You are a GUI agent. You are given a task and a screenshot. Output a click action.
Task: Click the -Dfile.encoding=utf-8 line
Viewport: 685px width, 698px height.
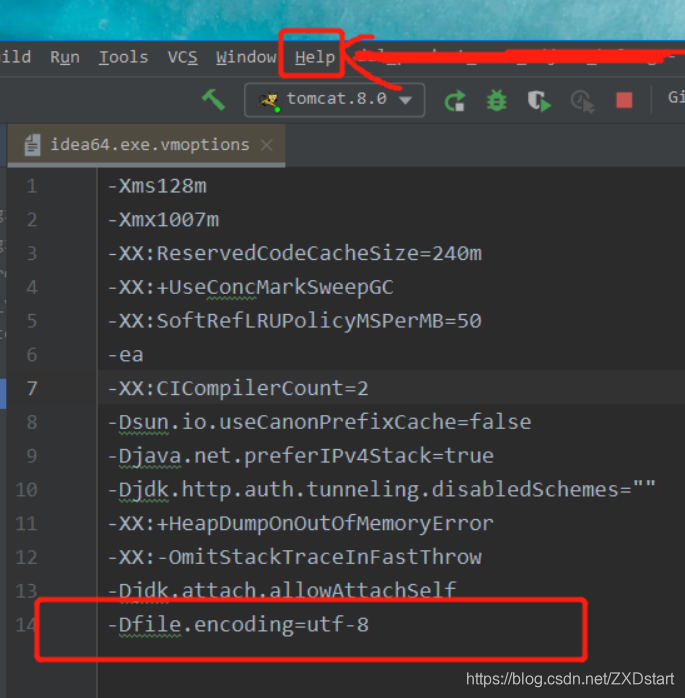pyautogui.click(x=238, y=625)
